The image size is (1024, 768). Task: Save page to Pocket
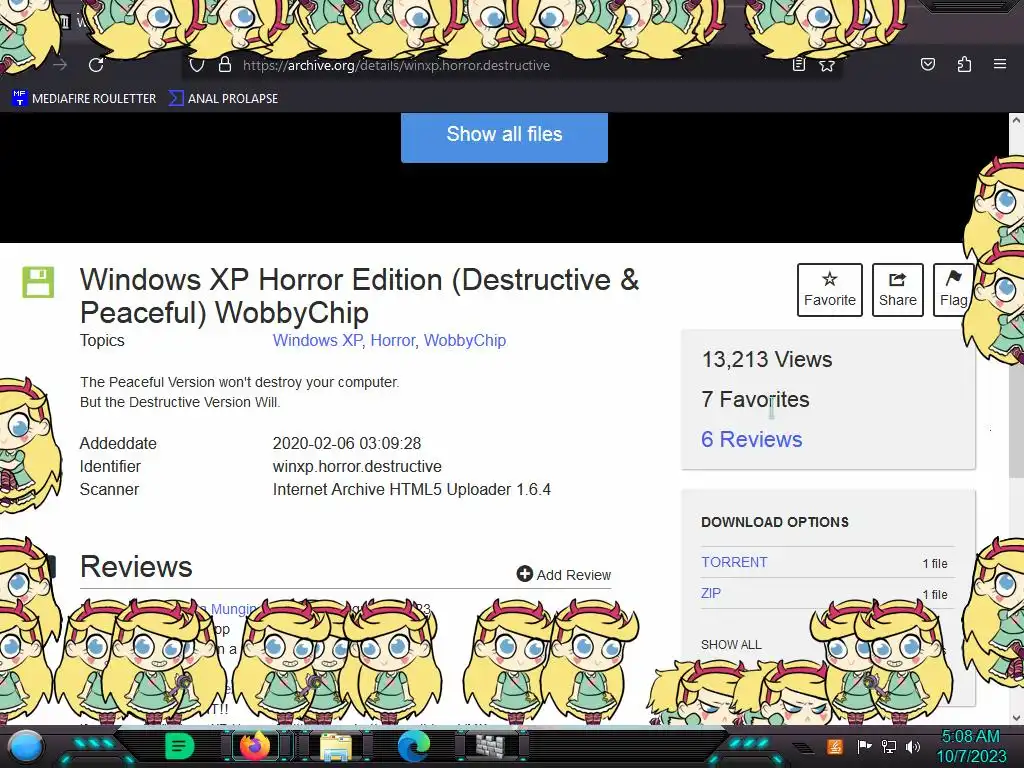pos(927,64)
